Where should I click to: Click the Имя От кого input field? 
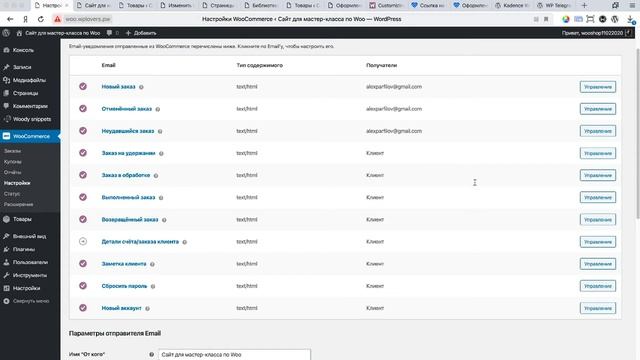234,354
